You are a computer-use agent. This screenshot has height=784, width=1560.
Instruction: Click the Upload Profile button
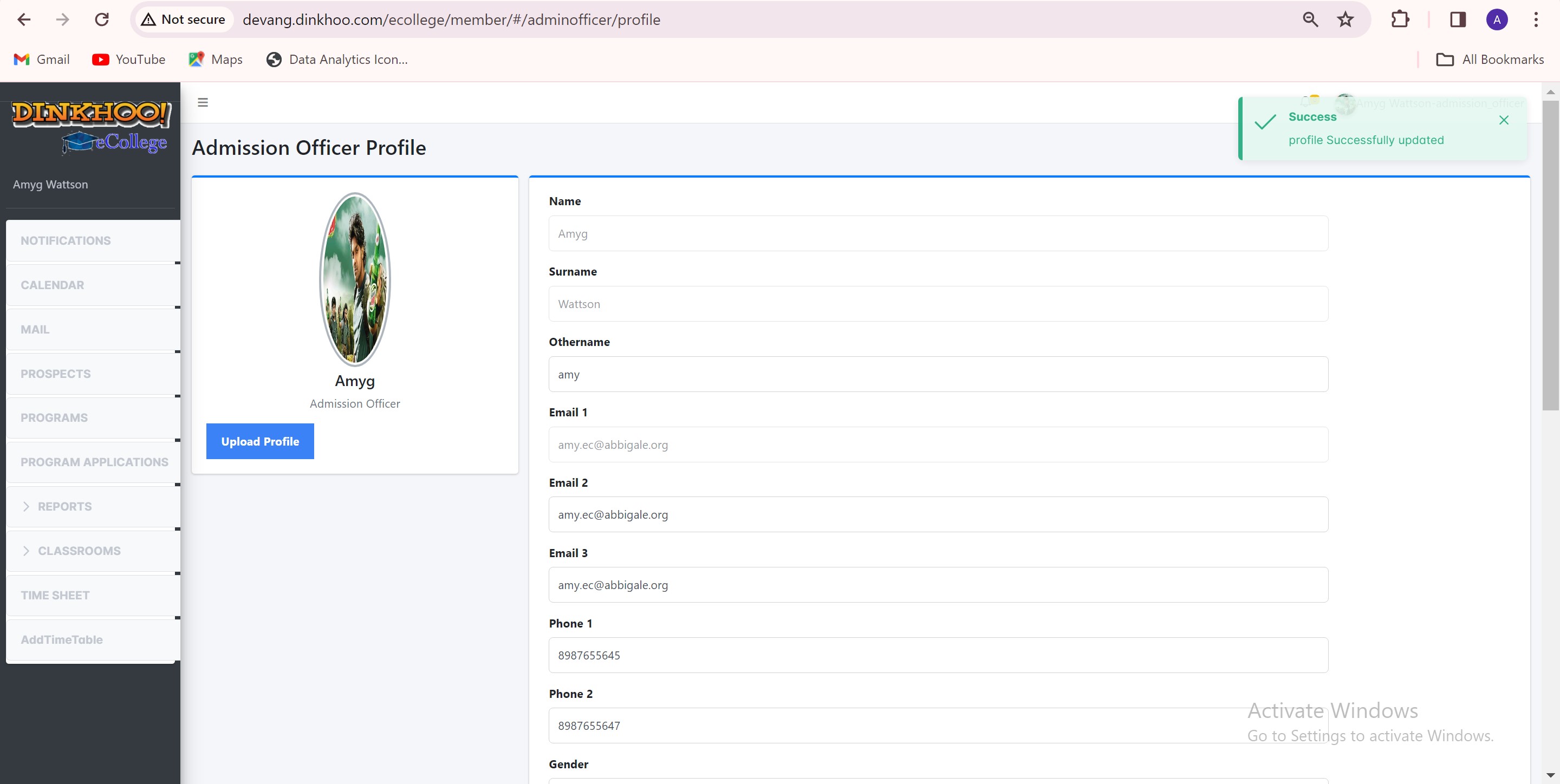click(x=260, y=441)
